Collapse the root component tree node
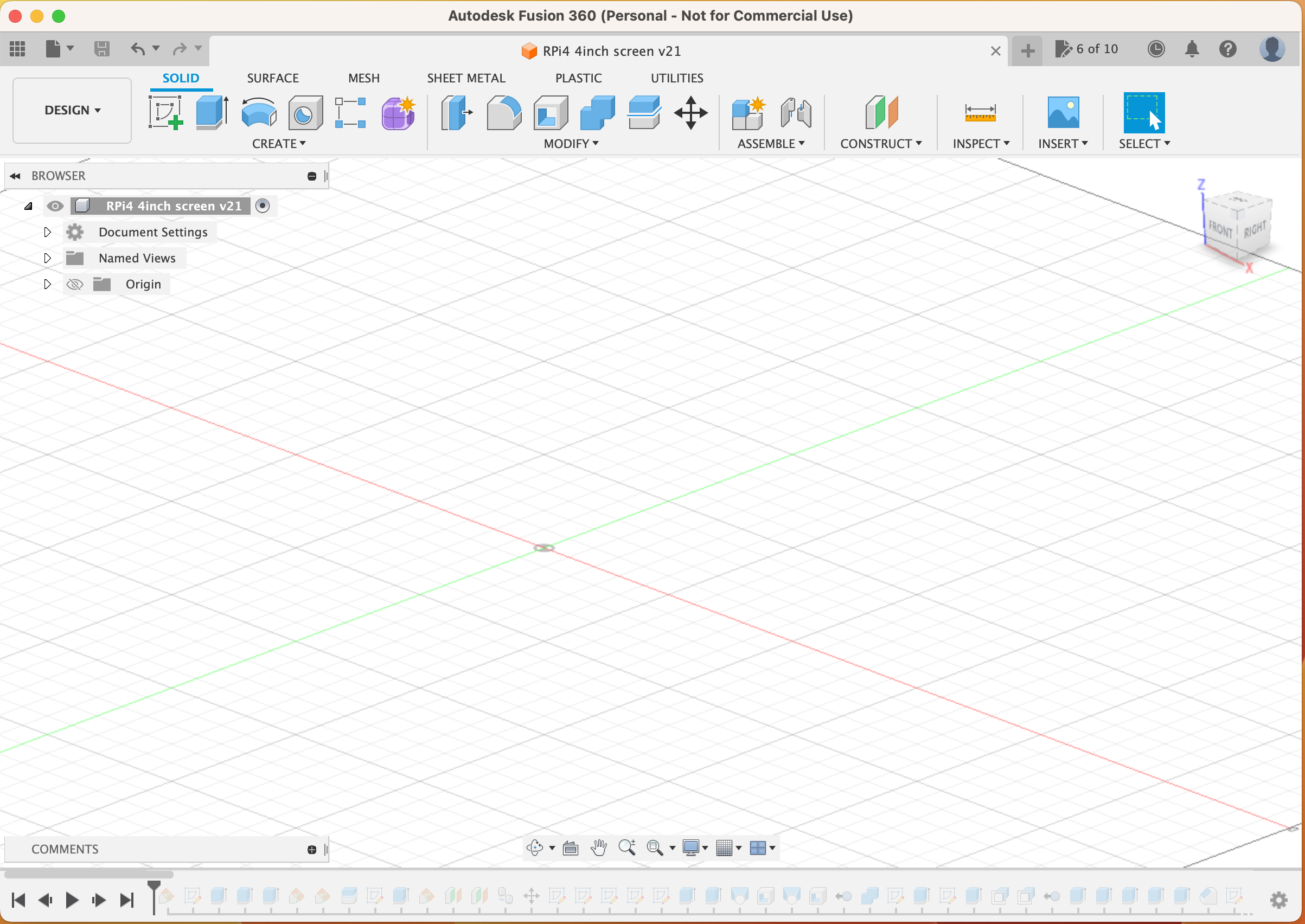 [x=28, y=206]
